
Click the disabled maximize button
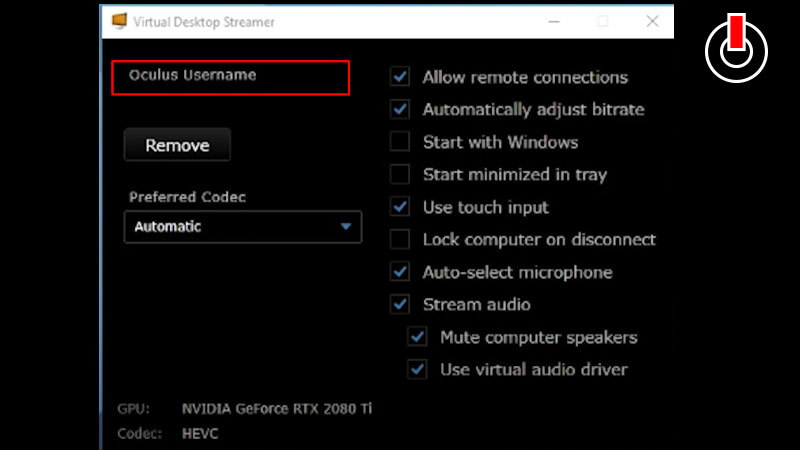[603, 21]
